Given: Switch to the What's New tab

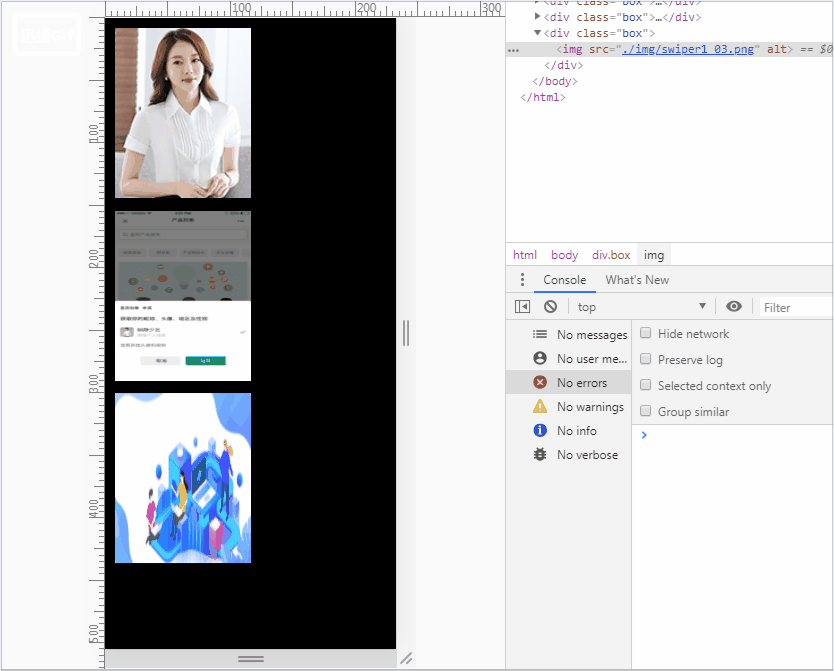Looking at the screenshot, I should (x=637, y=280).
